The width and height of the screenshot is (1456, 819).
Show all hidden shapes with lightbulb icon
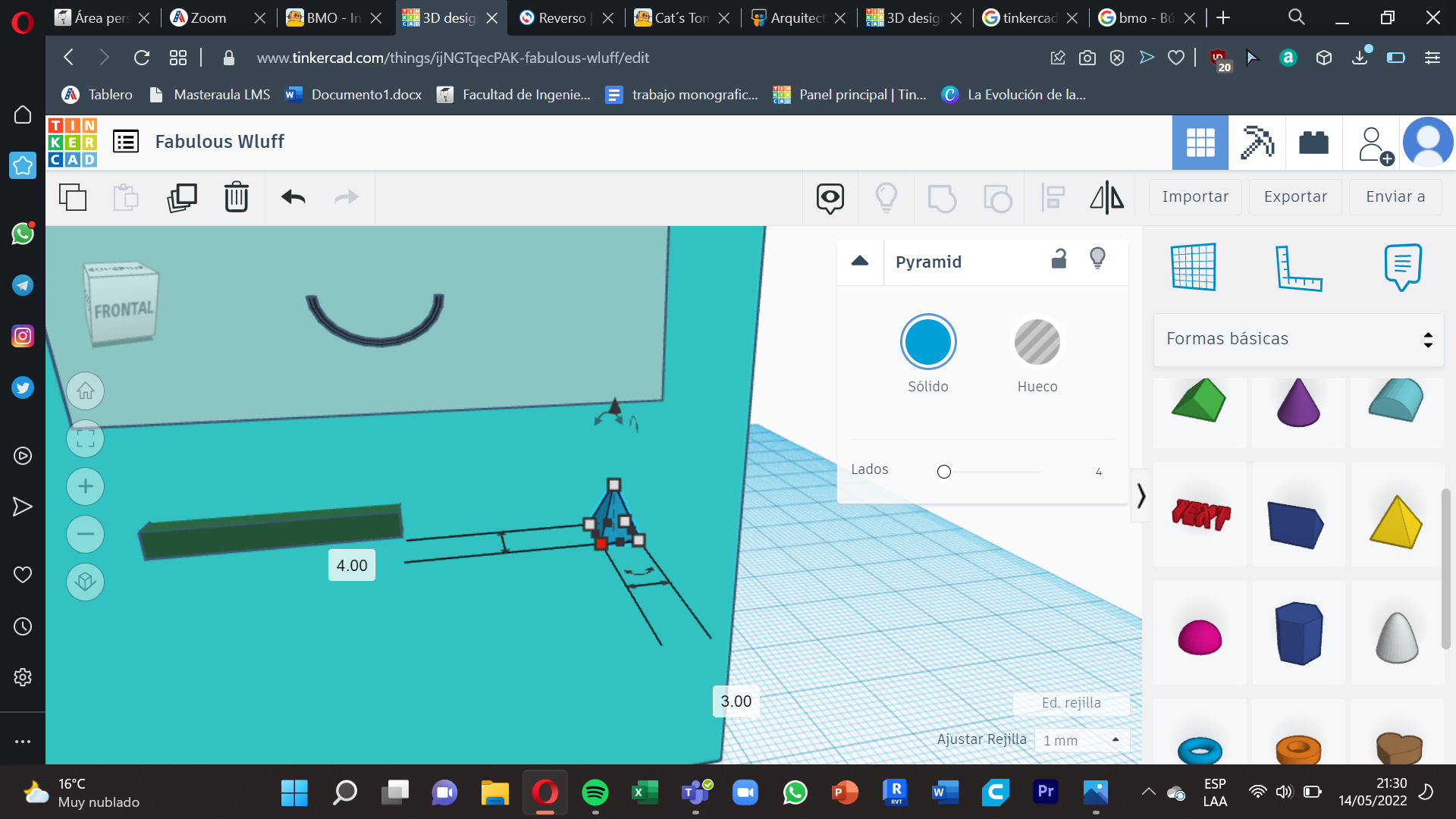tap(886, 198)
